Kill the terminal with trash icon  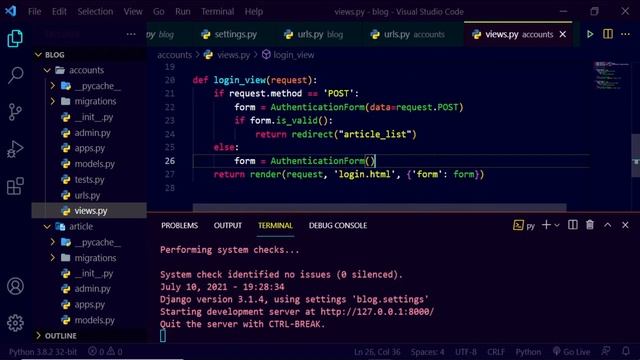[x=590, y=225]
